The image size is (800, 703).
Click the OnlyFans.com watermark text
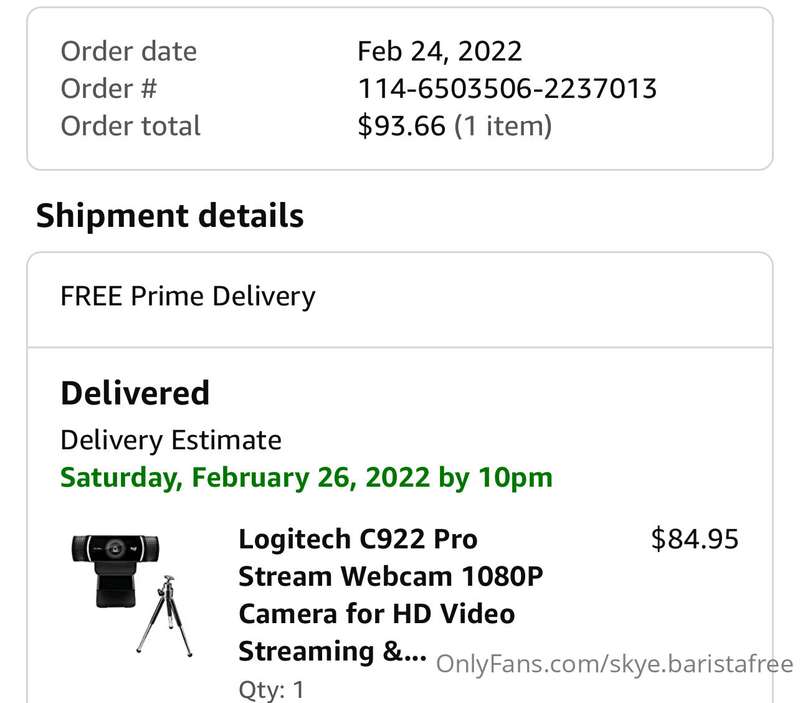point(614,665)
